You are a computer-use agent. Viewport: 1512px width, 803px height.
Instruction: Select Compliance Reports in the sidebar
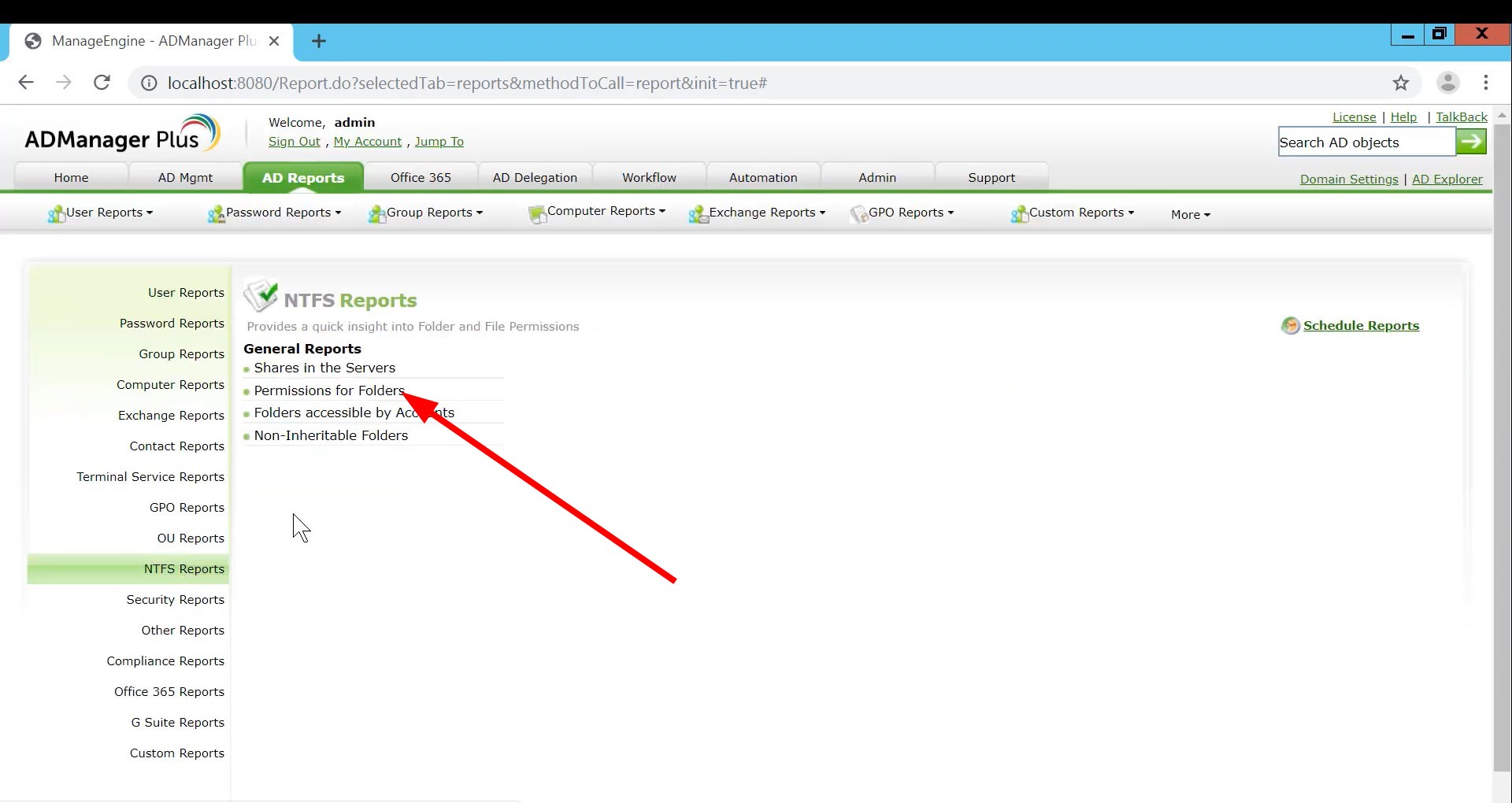165,661
